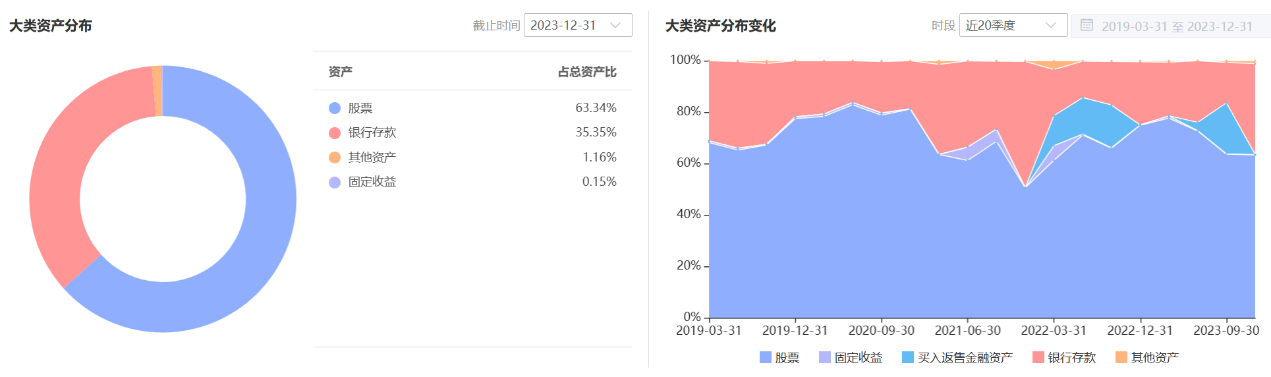The width and height of the screenshot is (1271, 377).
Task: Click the 占总资产比 column header
Action: (x=587, y=72)
